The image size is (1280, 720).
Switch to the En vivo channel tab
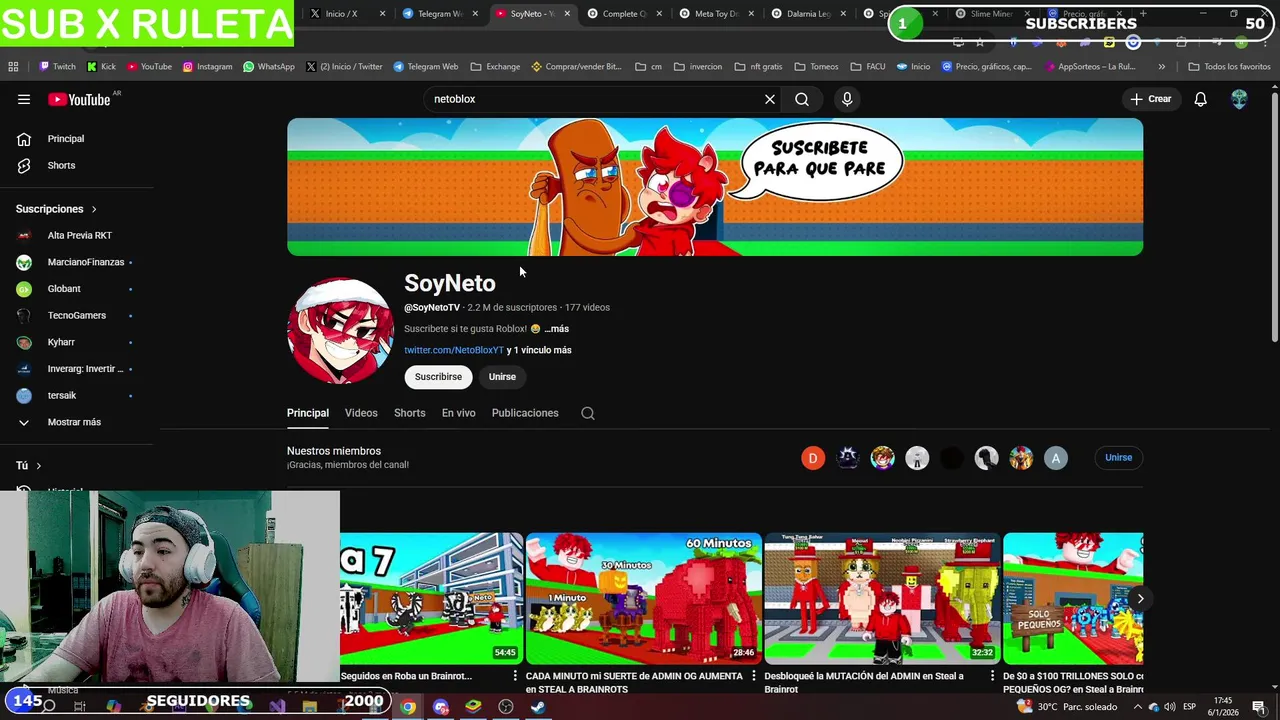click(x=459, y=413)
